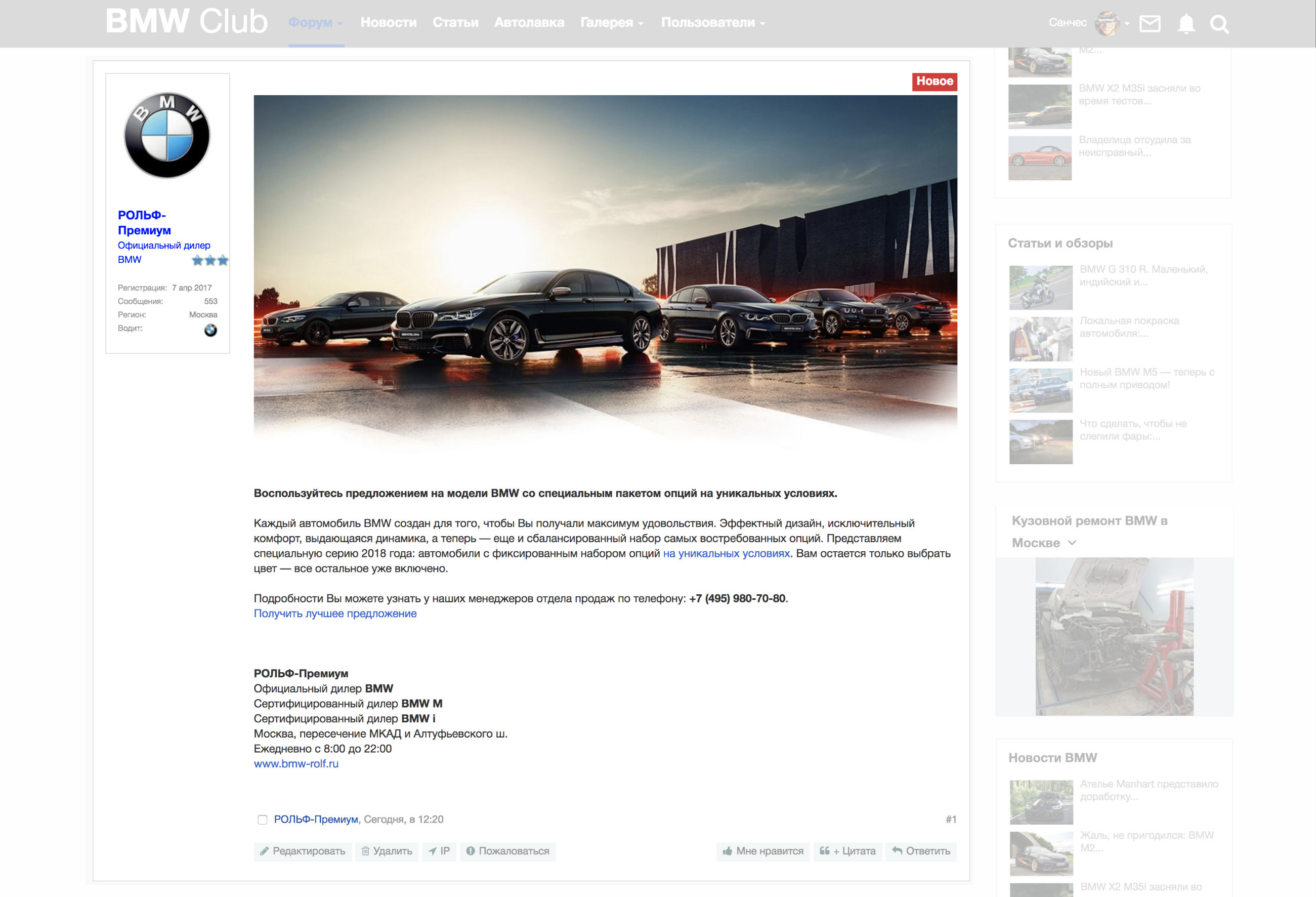
Task: Open the Жаль, не пригодился: BMW M2 link
Action: (1147, 841)
